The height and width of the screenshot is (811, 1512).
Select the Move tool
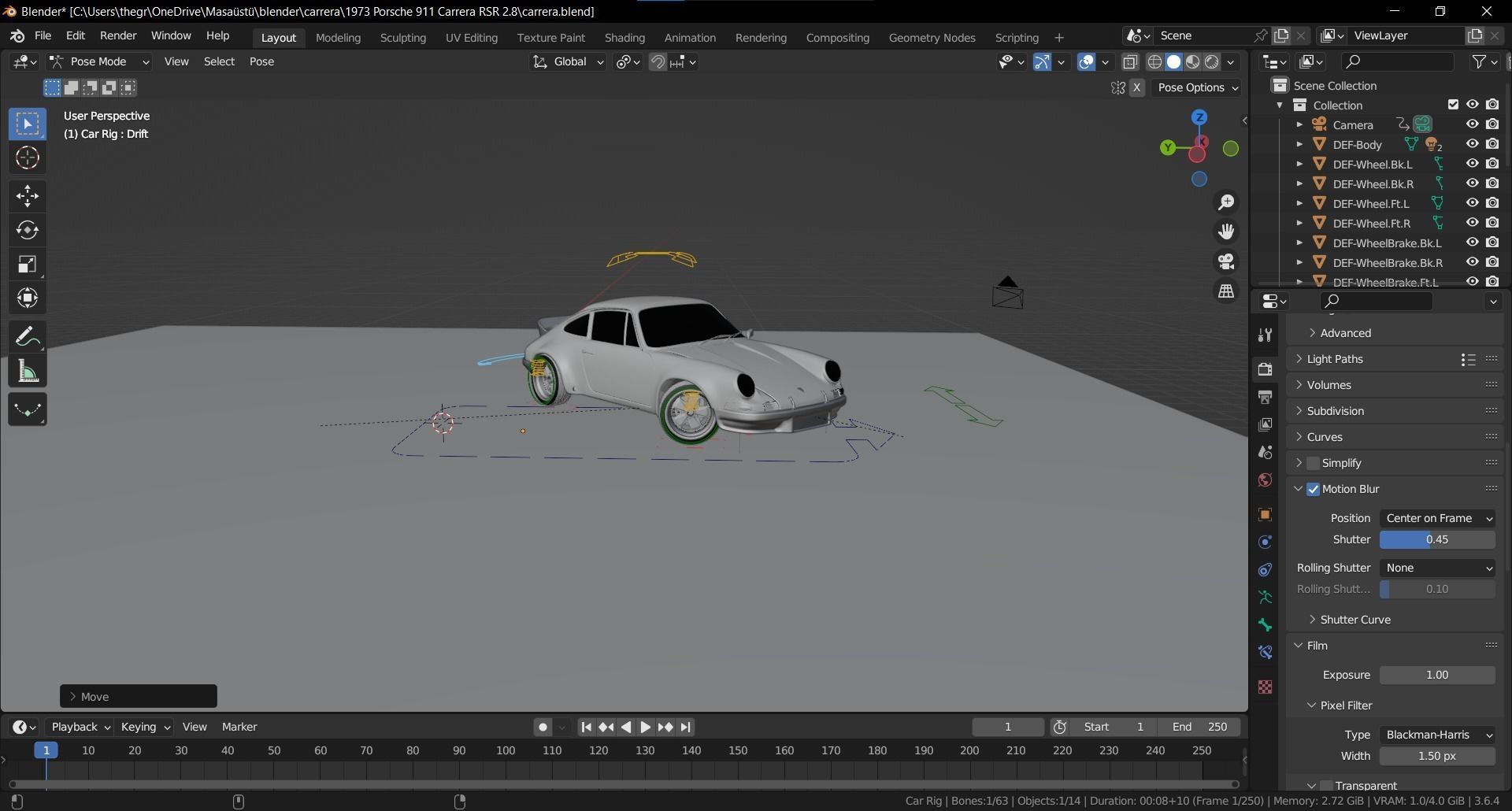tap(28, 196)
